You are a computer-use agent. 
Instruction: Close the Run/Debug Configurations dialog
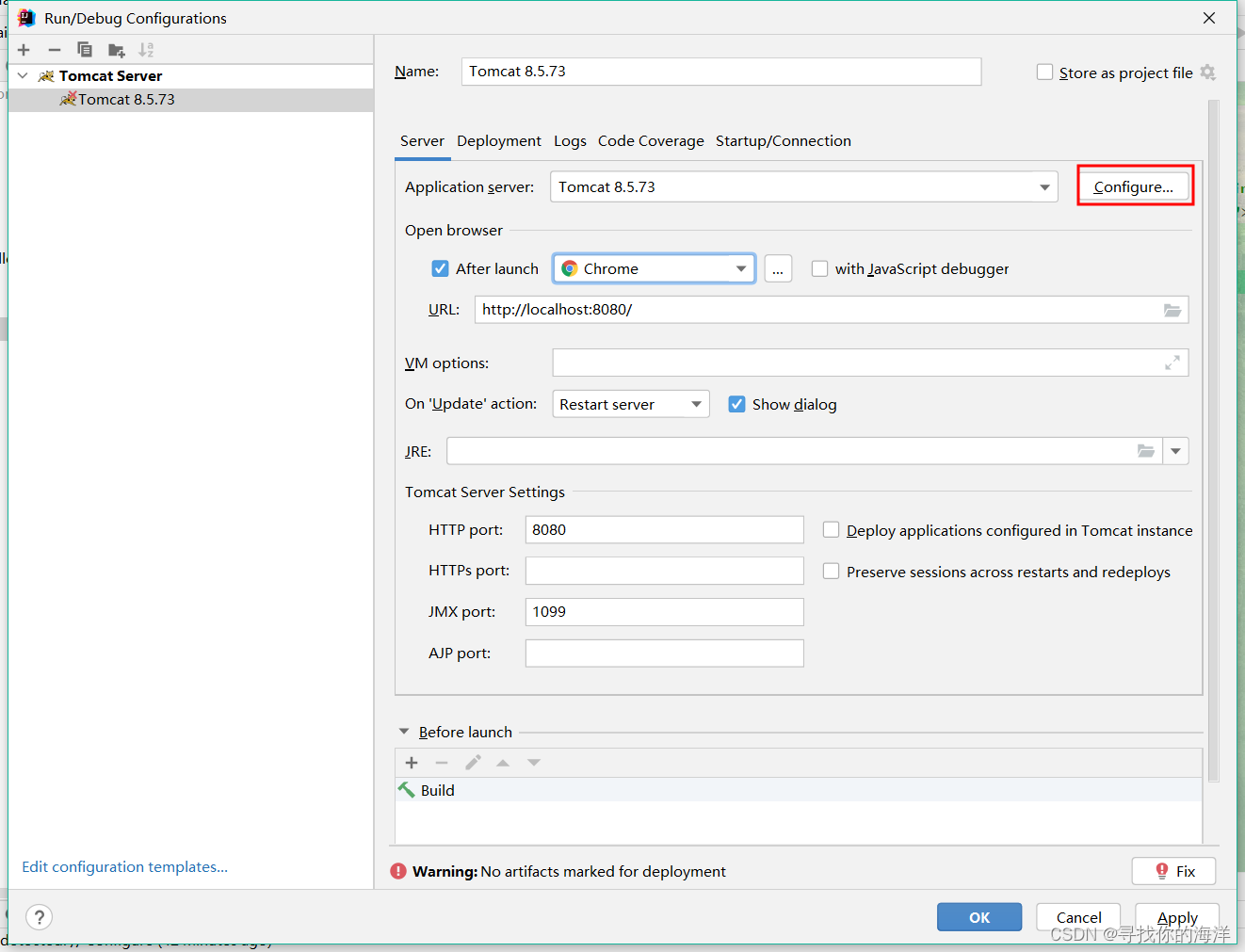pos(1209,18)
